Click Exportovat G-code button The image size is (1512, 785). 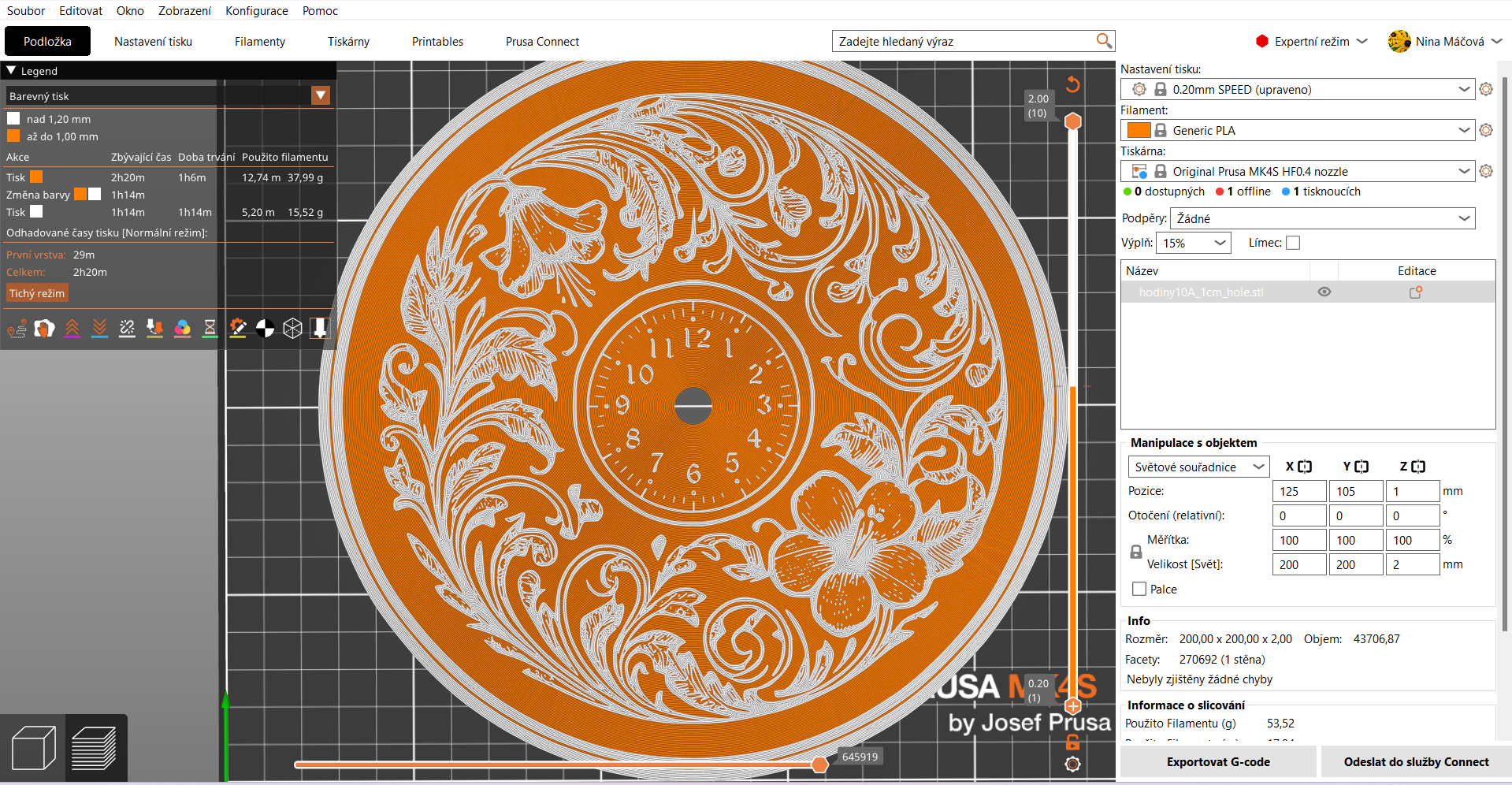tap(1218, 762)
